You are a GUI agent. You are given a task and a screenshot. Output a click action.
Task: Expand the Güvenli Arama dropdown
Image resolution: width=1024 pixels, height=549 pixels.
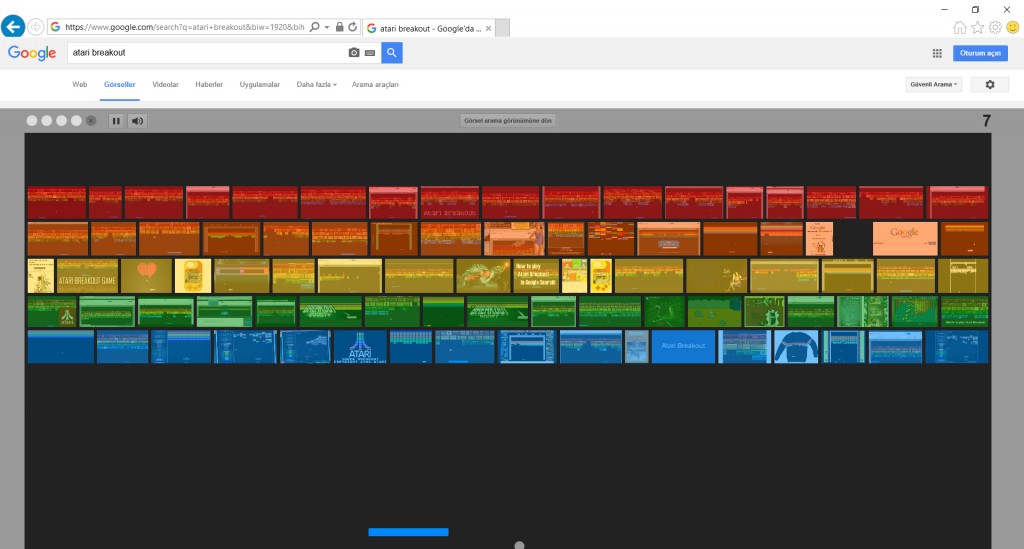[x=933, y=84]
